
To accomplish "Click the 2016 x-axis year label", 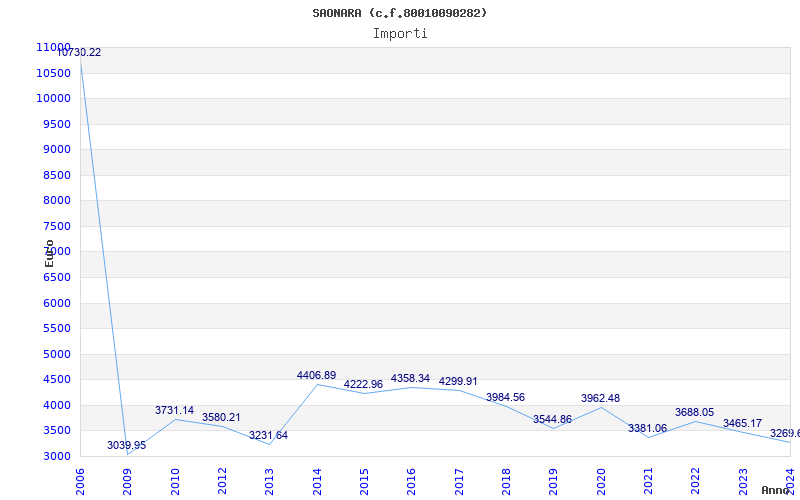I will pyautogui.click(x=411, y=482).
